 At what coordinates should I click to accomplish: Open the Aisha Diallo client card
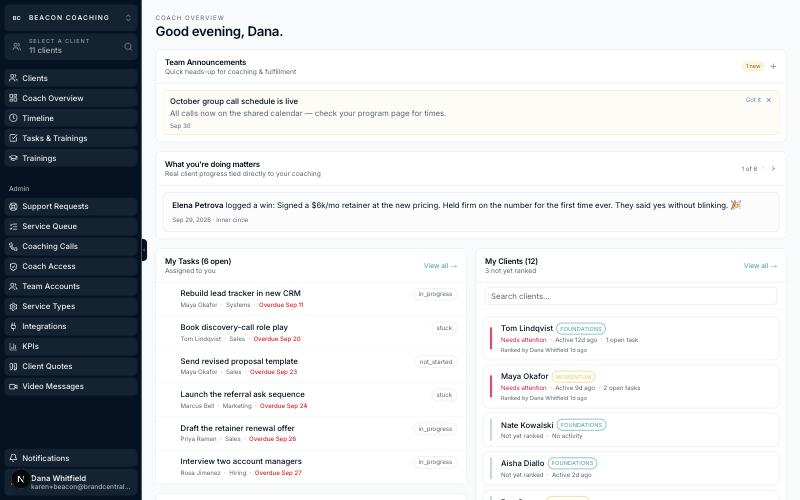pyautogui.click(x=631, y=468)
